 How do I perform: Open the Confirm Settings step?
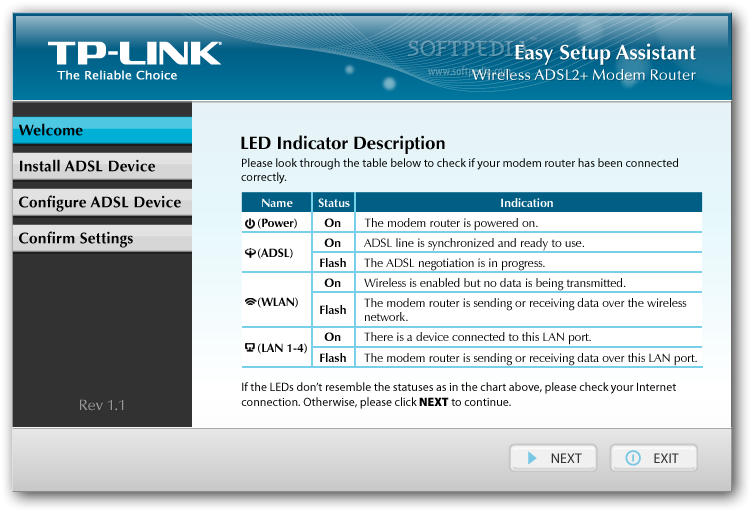(102, 238)
